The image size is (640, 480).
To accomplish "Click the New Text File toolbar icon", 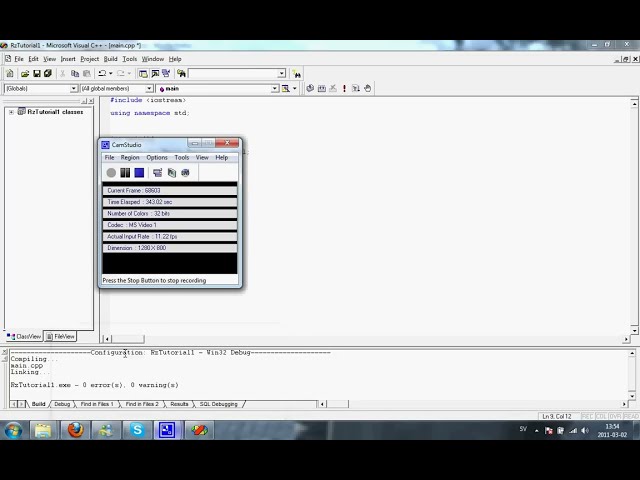I will pyautogui.click(x=10, y=73).
